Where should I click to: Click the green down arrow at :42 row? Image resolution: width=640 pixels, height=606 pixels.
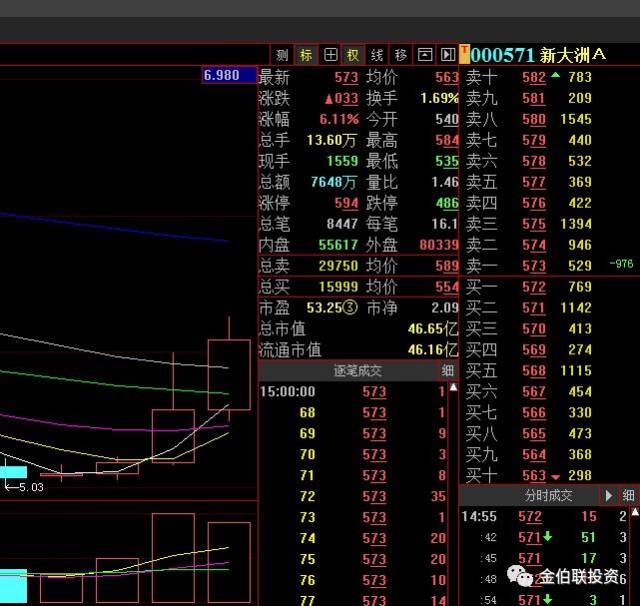point(548,537)
